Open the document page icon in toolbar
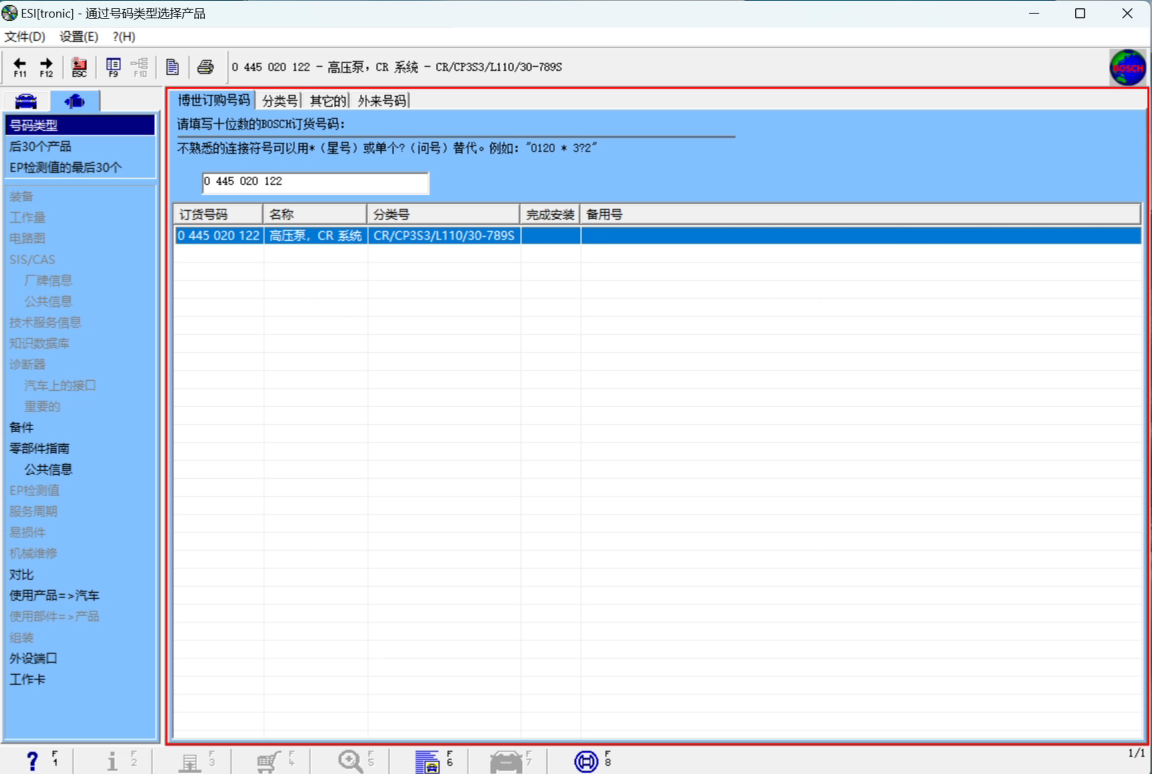The width and height of the screenshot is (1152, 774). (173, 67)
